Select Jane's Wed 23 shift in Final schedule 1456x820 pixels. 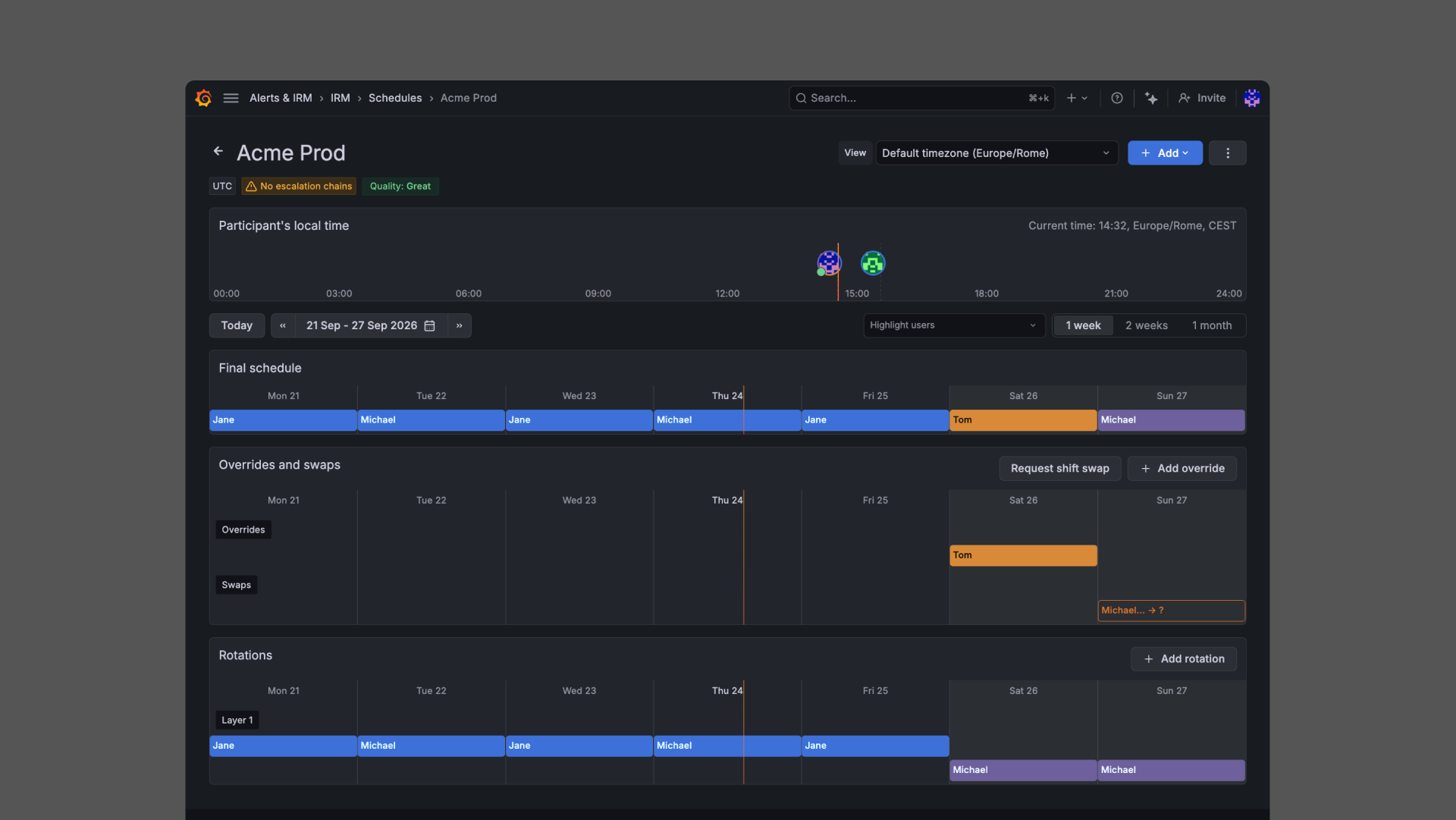[x=579, y=420]
